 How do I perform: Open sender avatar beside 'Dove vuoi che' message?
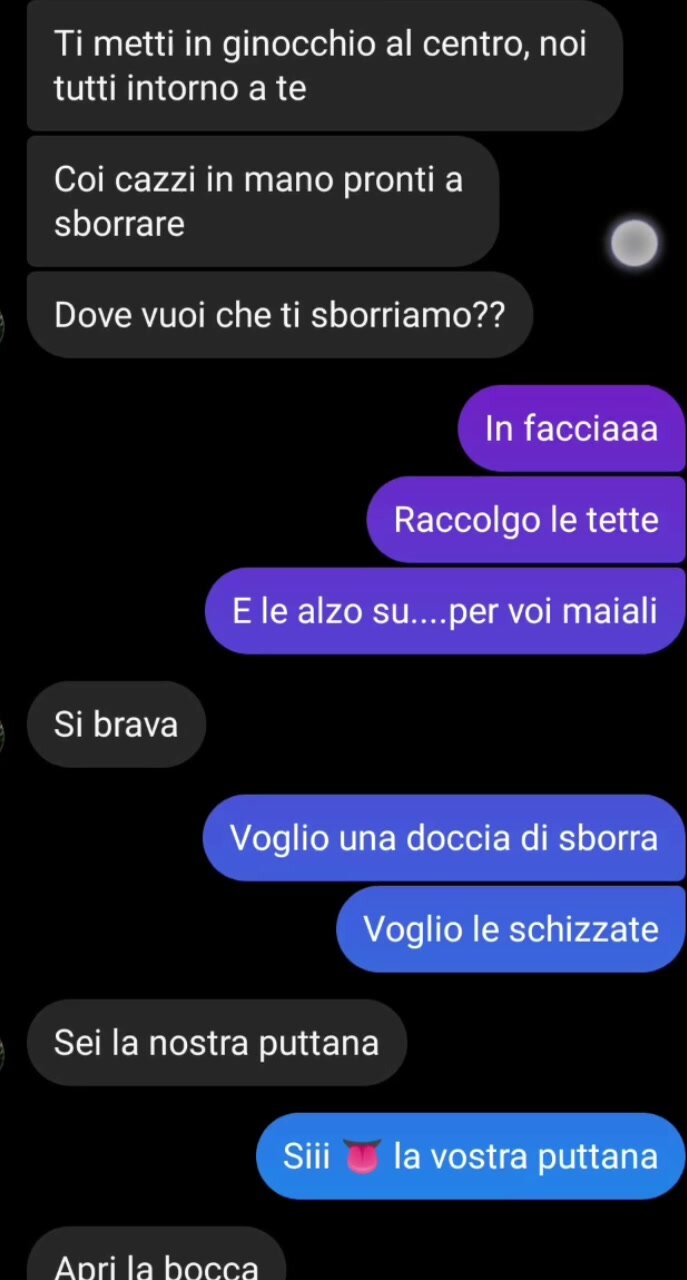3,326
